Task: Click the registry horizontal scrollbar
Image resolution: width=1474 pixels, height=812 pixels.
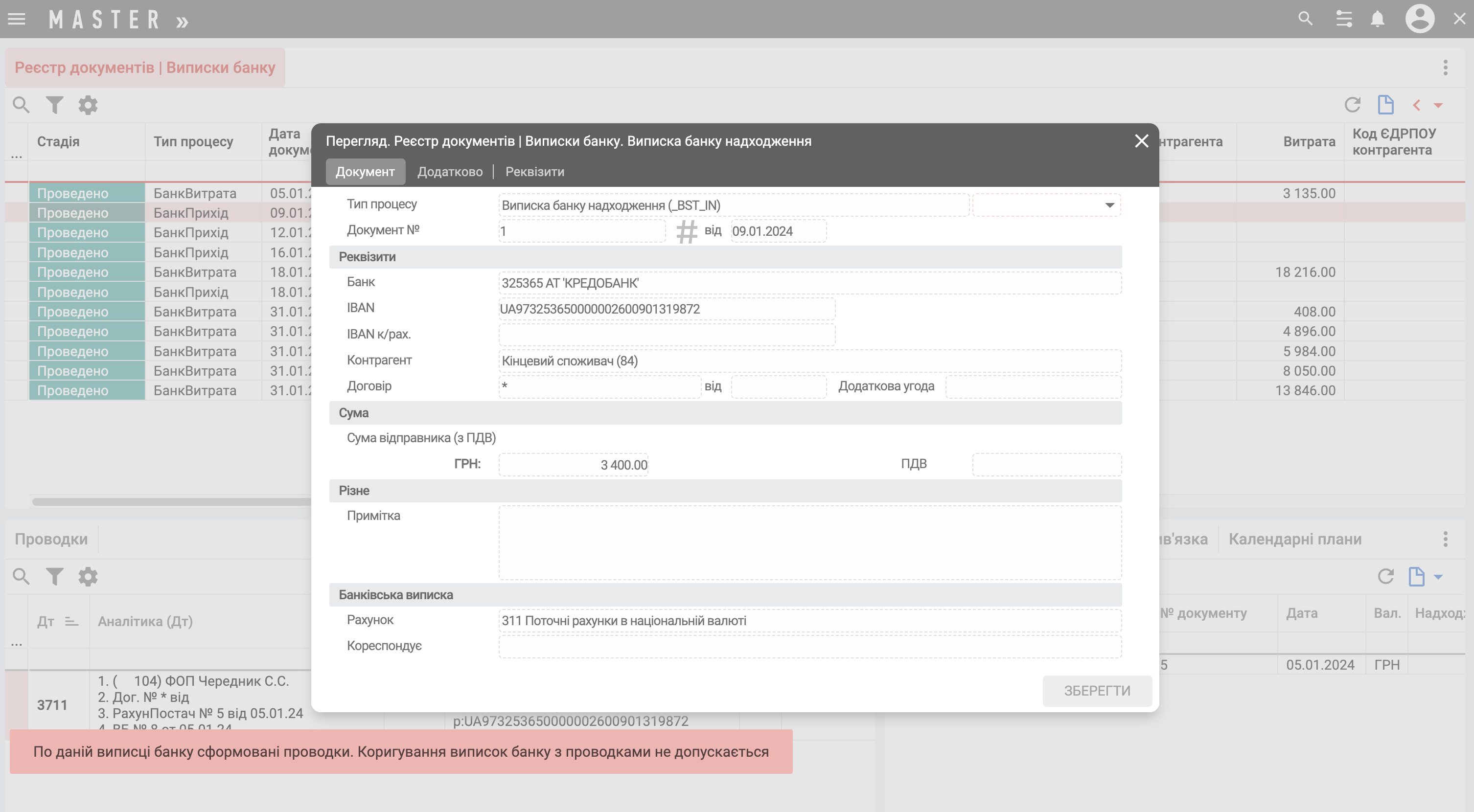Action: pyautogui.click(x=172, y=501)
